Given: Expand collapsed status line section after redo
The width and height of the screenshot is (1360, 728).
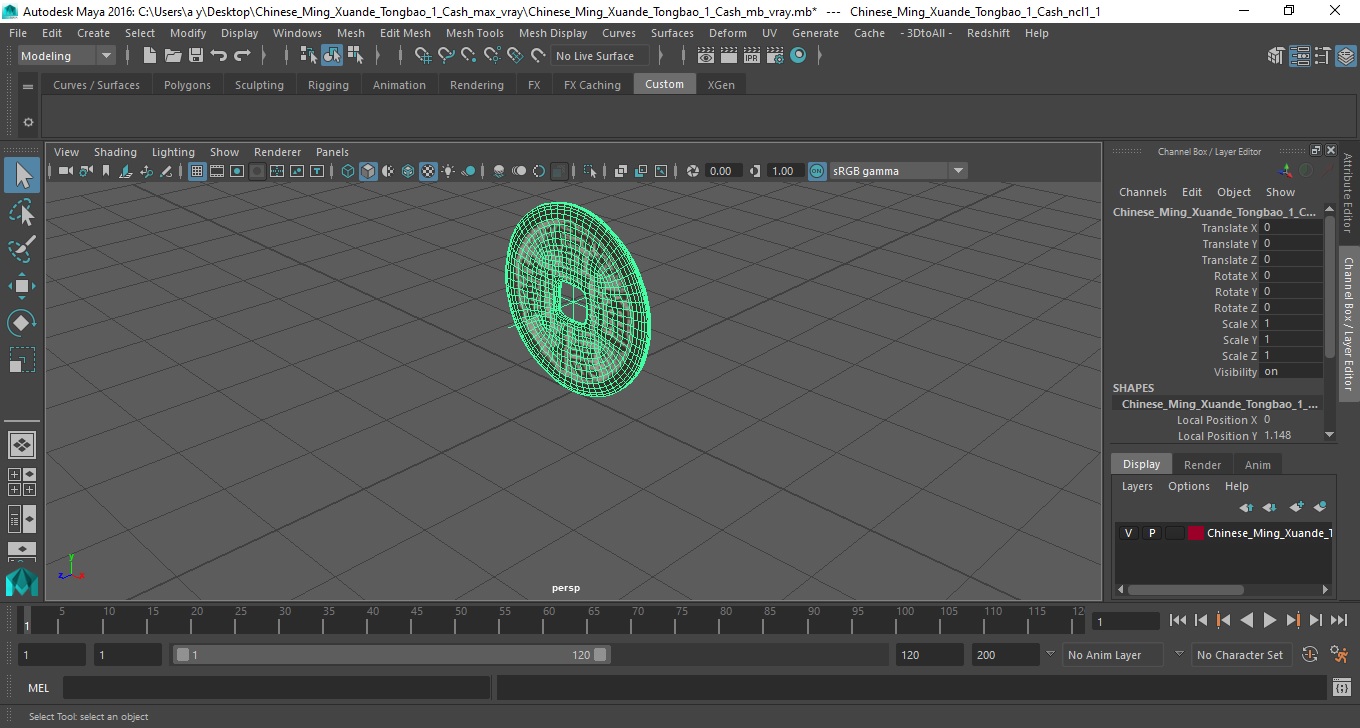Looking at the screenshot, I should [x=266, y=56].
